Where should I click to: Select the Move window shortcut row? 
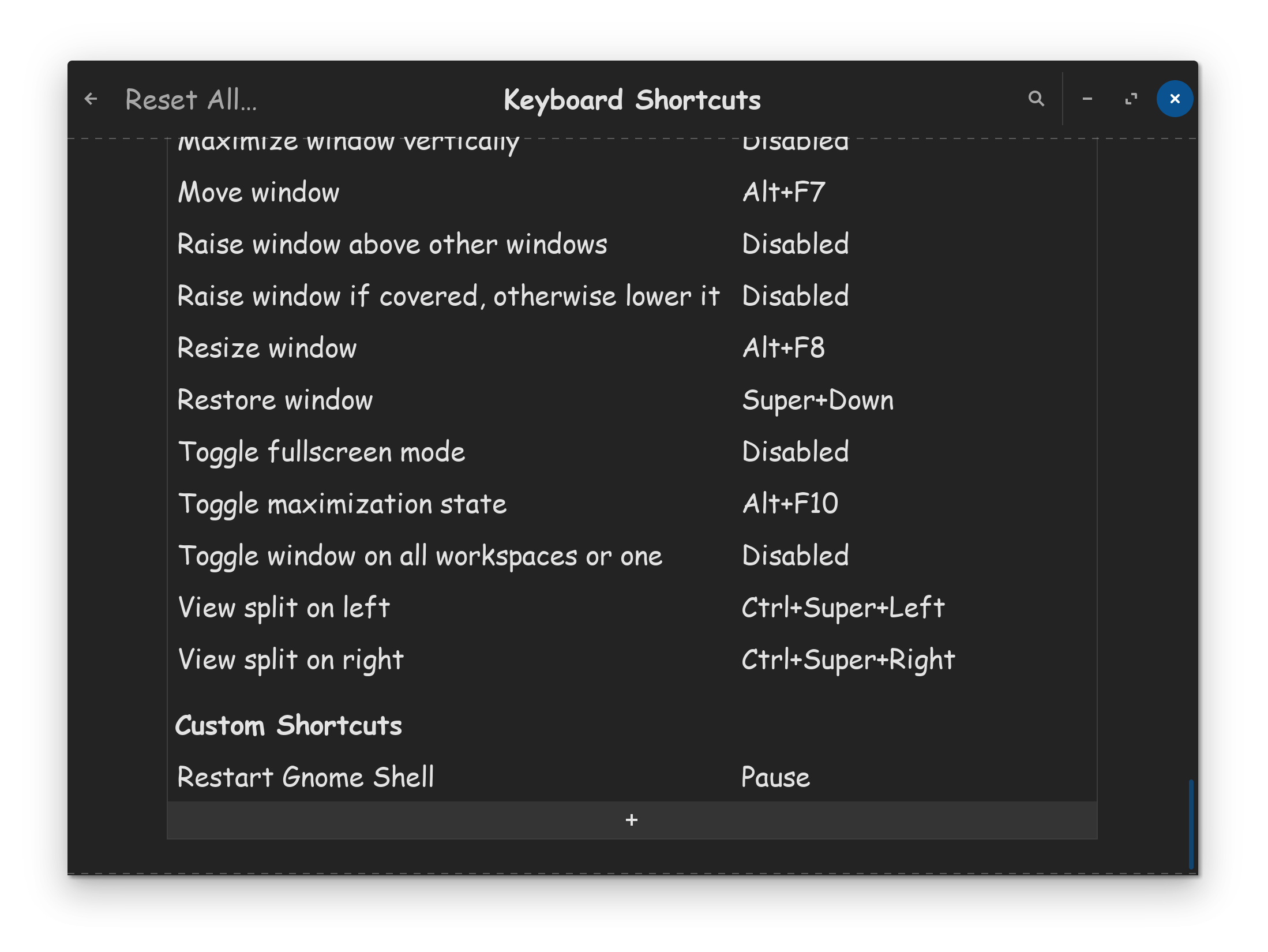tap(632, 192)
